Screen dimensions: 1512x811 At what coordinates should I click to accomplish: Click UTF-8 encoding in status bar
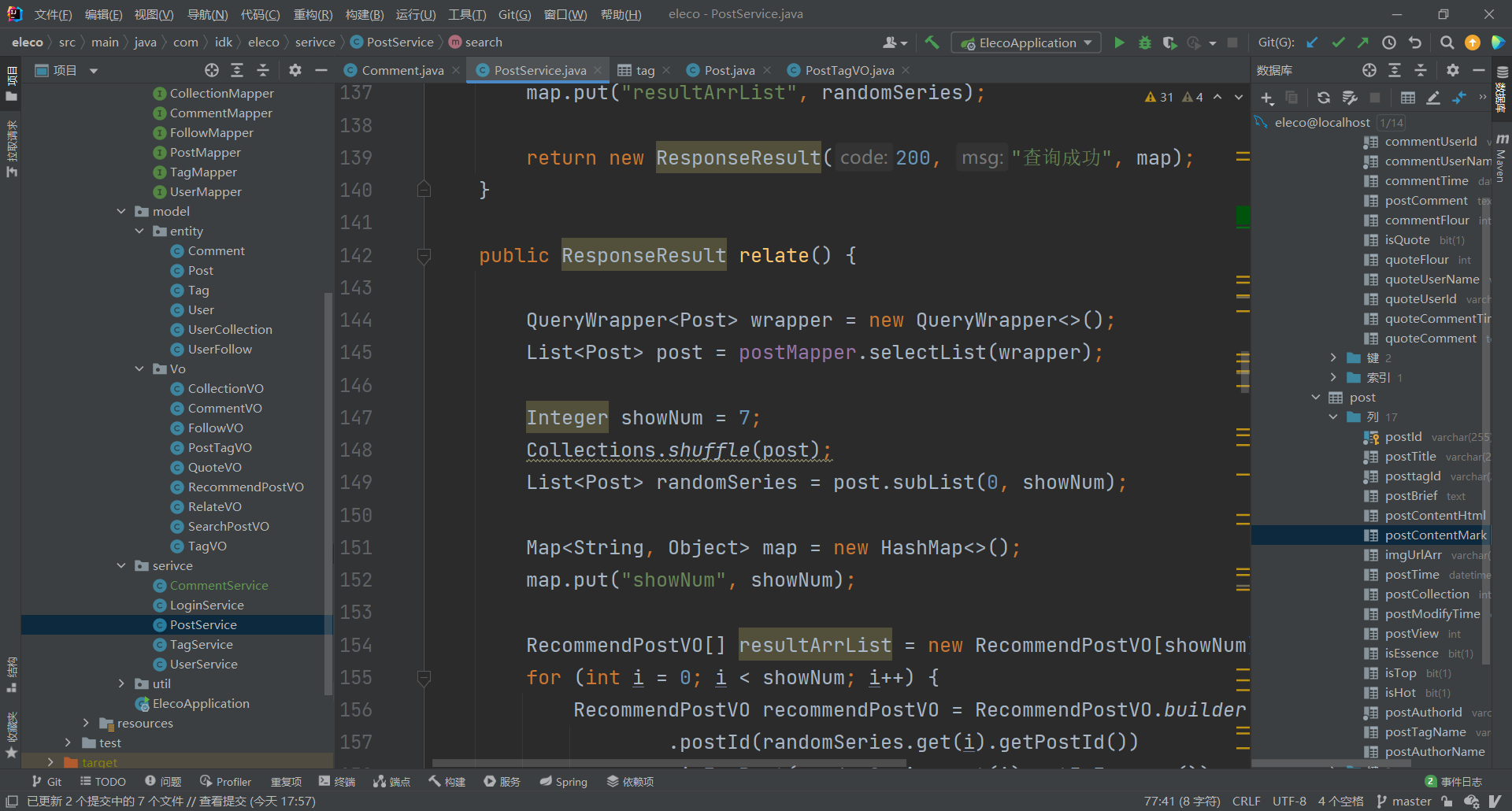click(x=1289, y=801)
